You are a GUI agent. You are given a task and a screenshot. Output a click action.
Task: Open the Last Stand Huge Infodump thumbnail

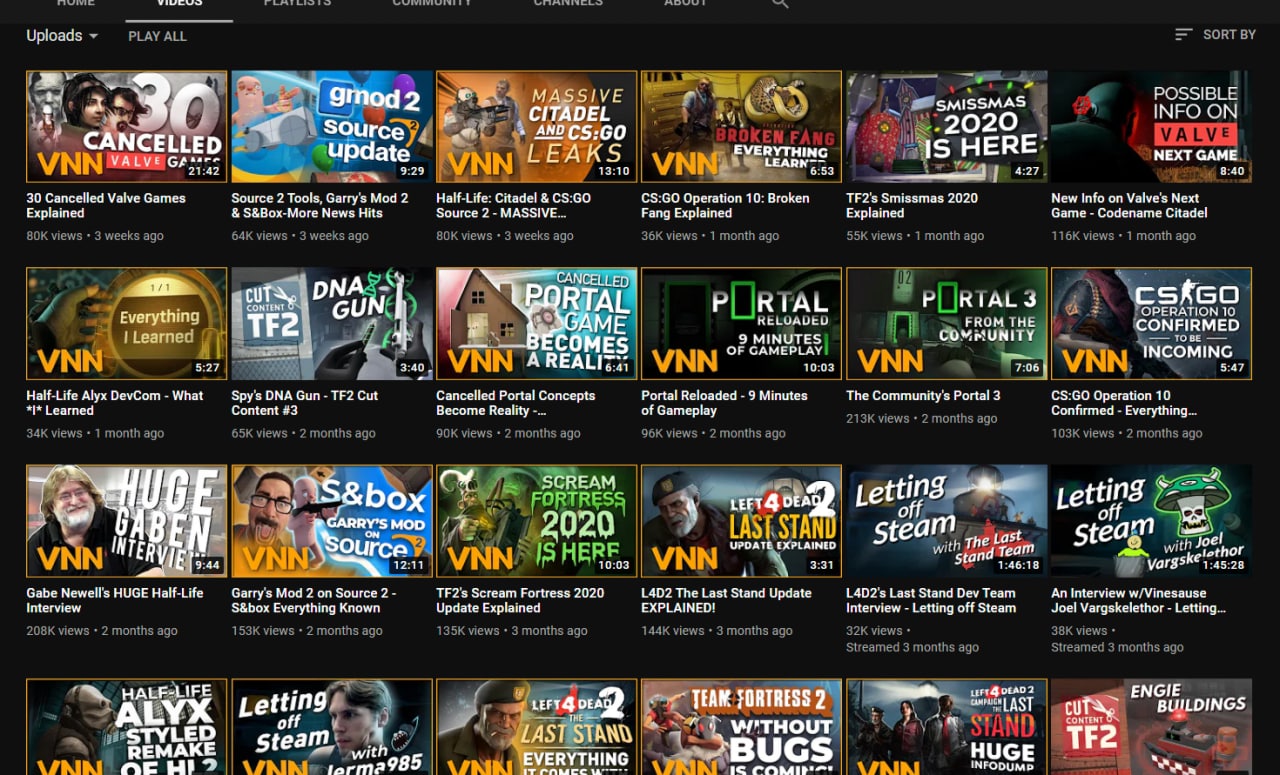pos(947,727)
